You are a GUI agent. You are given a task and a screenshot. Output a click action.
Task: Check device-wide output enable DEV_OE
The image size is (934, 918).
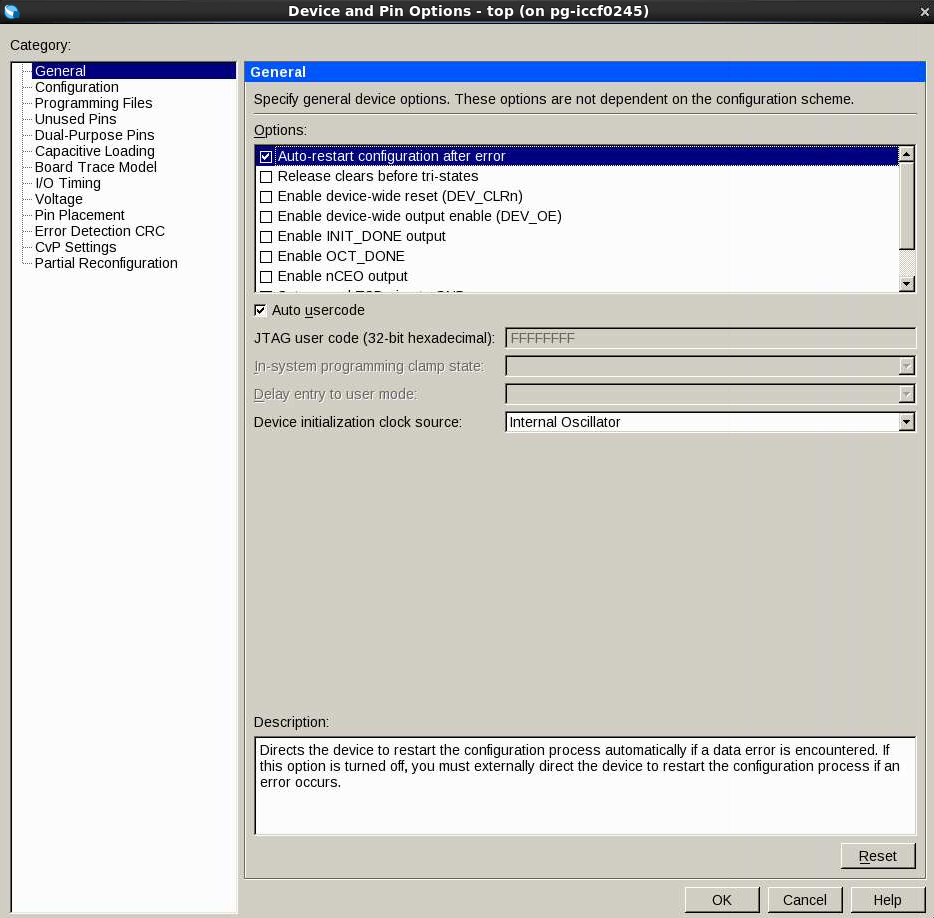[266, 217]
